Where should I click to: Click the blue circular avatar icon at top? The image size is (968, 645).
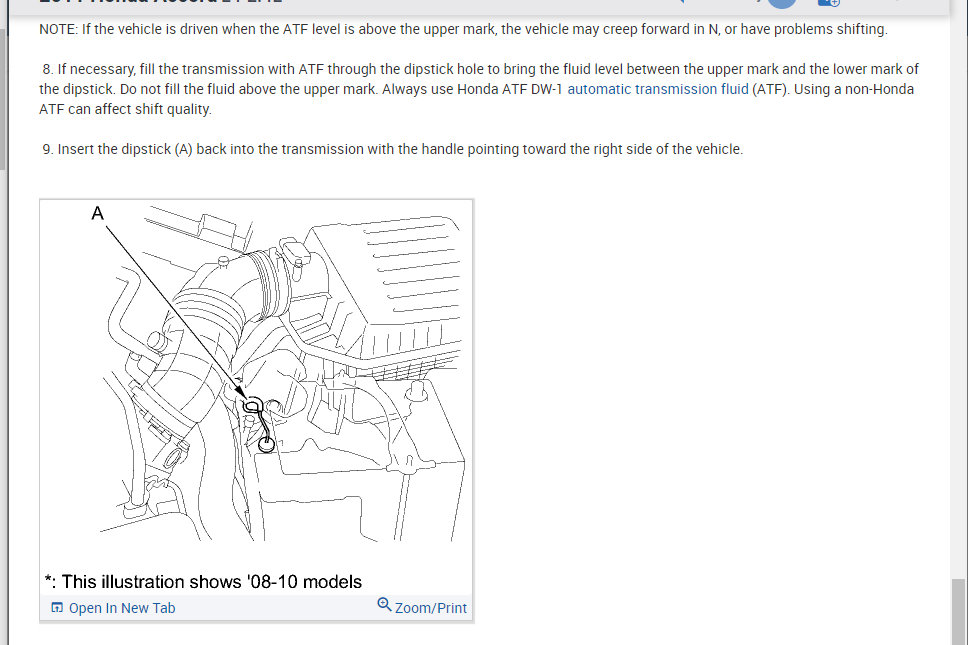click(x=782, y=2)
